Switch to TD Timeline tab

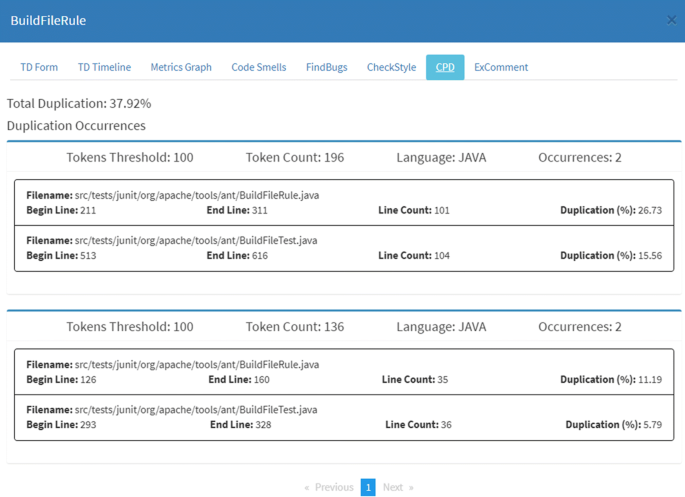click(x=104, y=67)
